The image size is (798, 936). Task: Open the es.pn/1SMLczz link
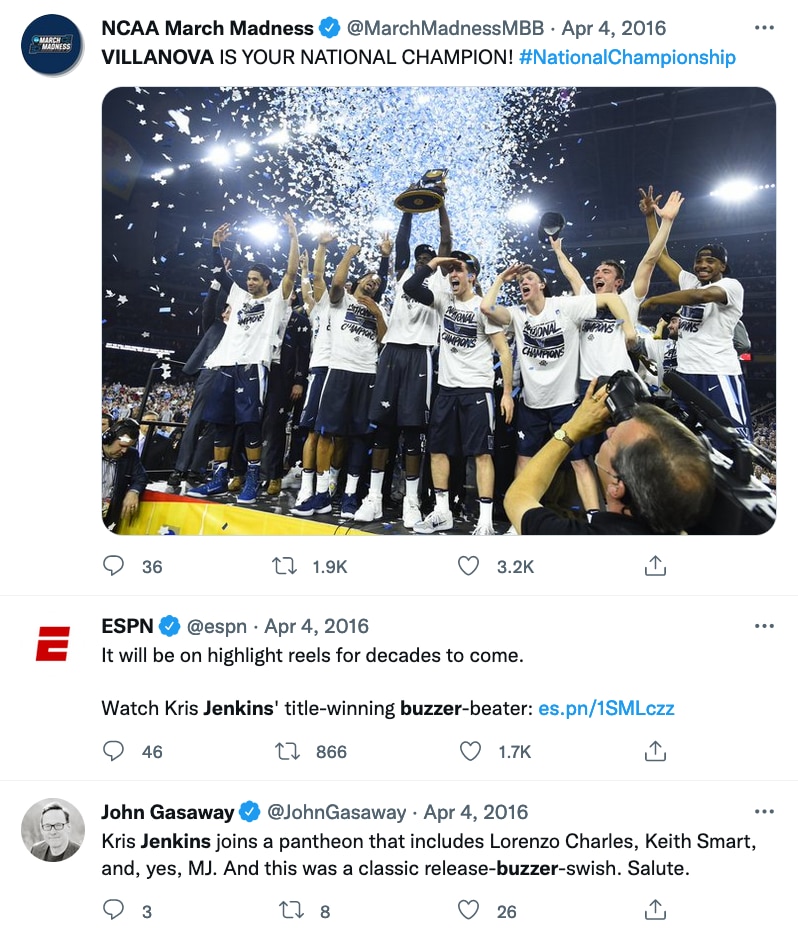tap(606, 708)
